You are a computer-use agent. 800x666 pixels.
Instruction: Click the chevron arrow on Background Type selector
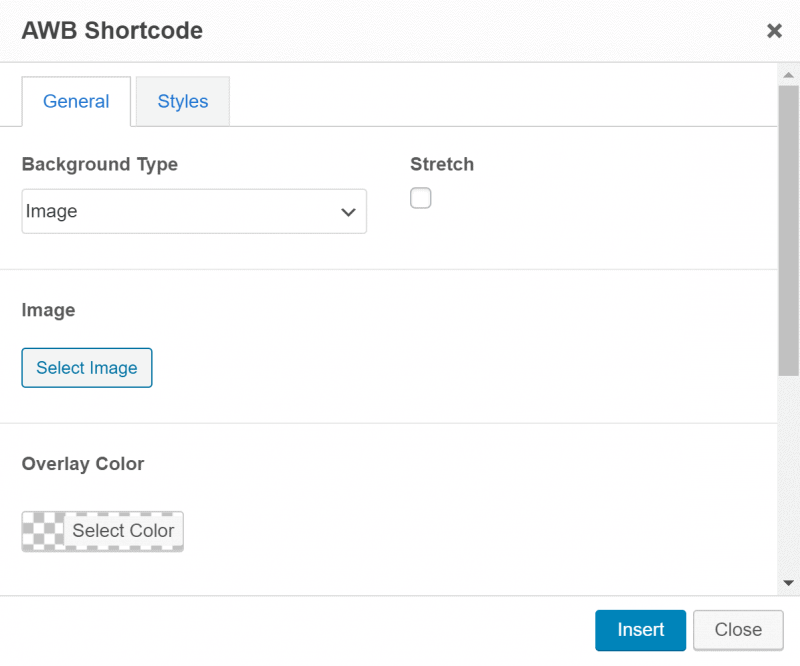pos(348,211)
